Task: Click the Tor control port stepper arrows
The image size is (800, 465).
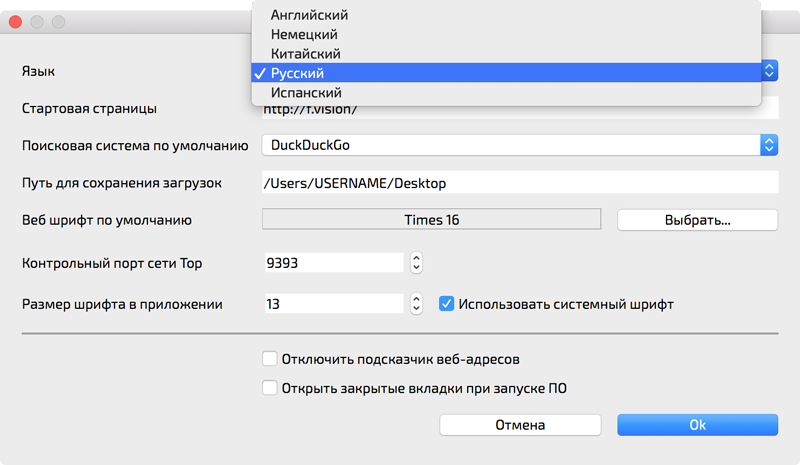Action: coord(417,263)
